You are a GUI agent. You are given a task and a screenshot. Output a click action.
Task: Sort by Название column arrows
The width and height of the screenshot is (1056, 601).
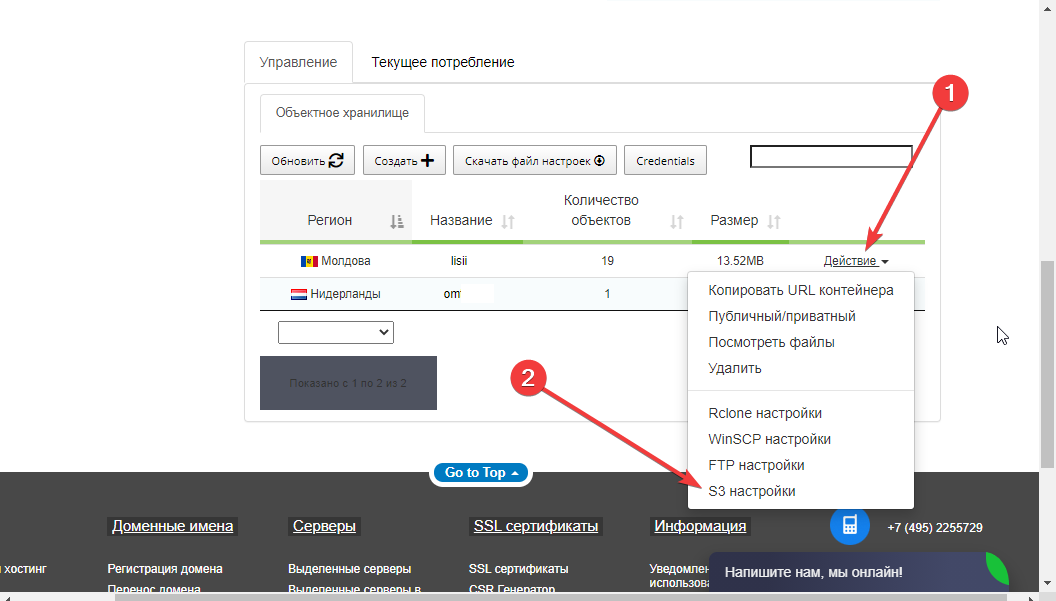pos(507,221)
